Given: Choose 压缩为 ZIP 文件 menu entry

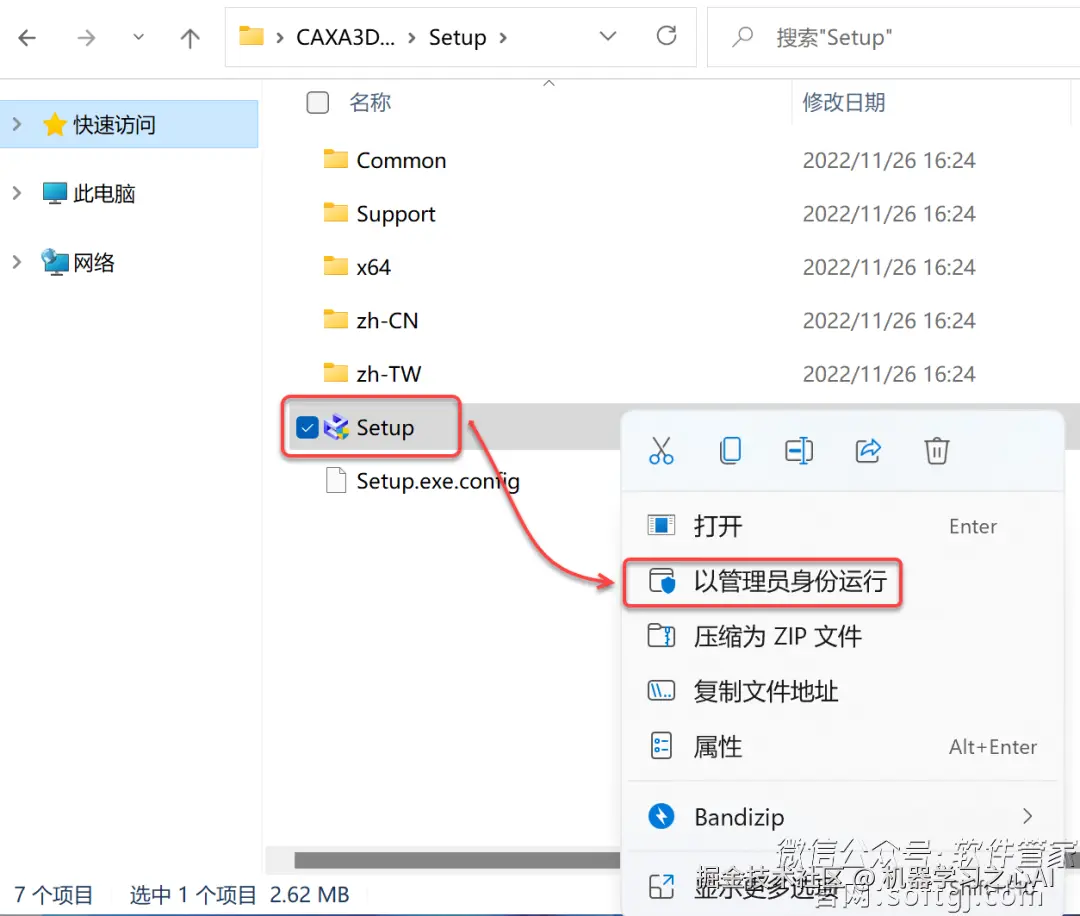Looking at the screenshot, I should pyautogui.click(x=843, y=636).
